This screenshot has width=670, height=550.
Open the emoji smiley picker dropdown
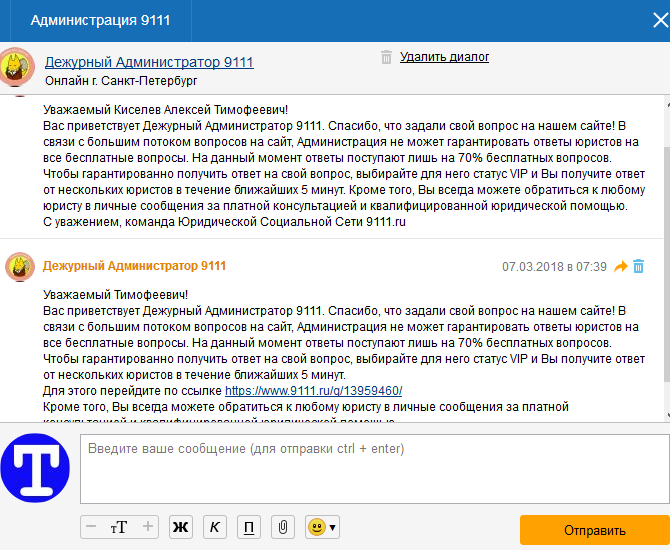point(322,527)
